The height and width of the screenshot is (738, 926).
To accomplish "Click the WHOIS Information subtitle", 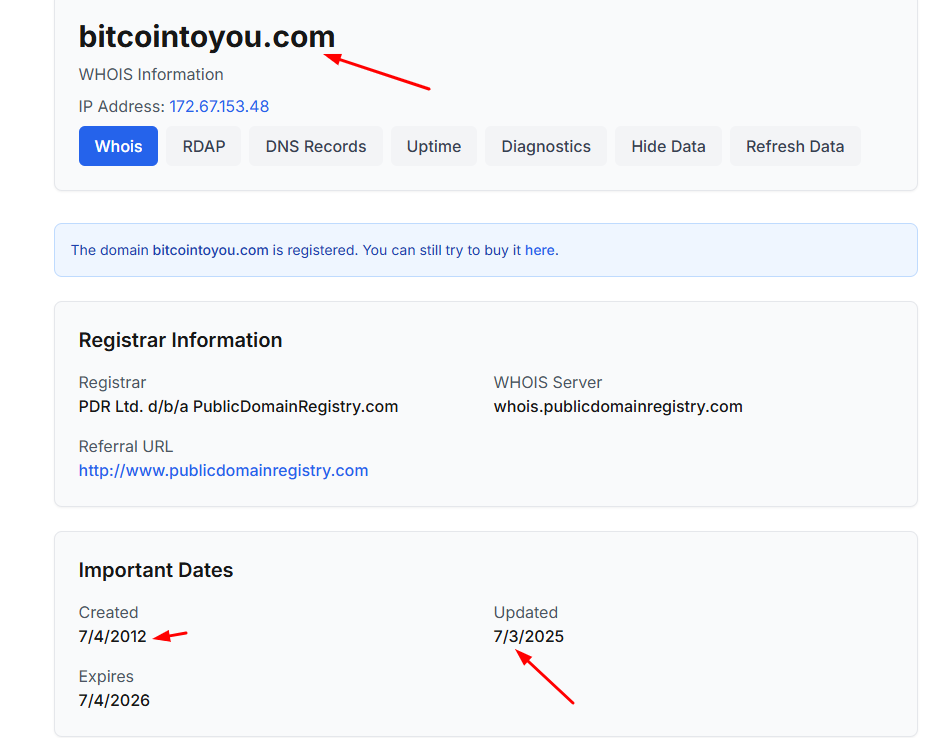I will click(x=151, y=74).
